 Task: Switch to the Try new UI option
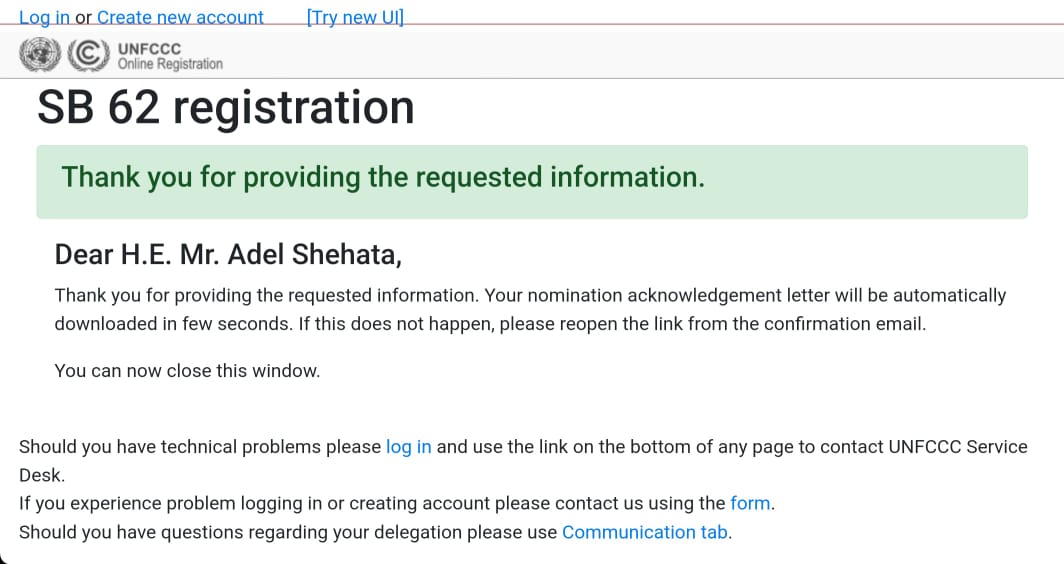coord(355,17)
